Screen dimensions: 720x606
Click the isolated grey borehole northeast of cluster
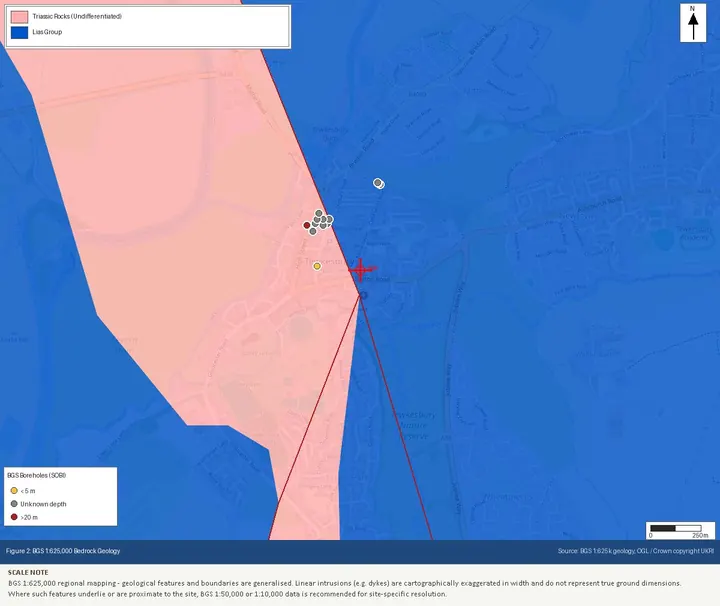click(378, 183)
